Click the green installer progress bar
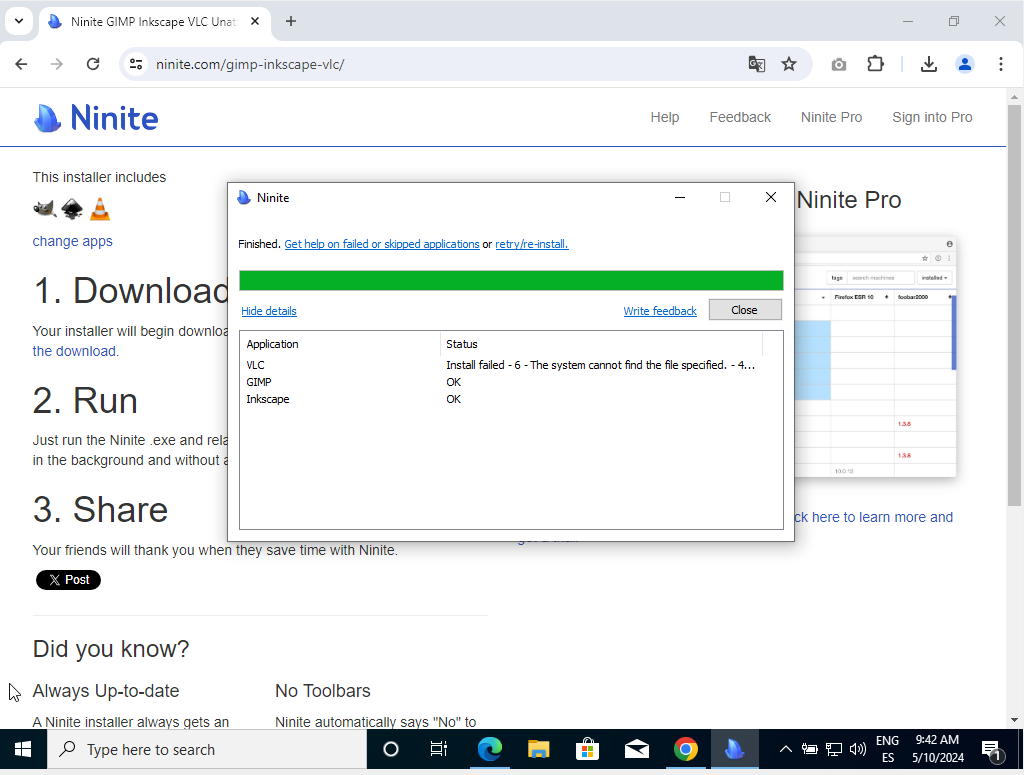1024x775 pixels. click(x=511, y=280)
